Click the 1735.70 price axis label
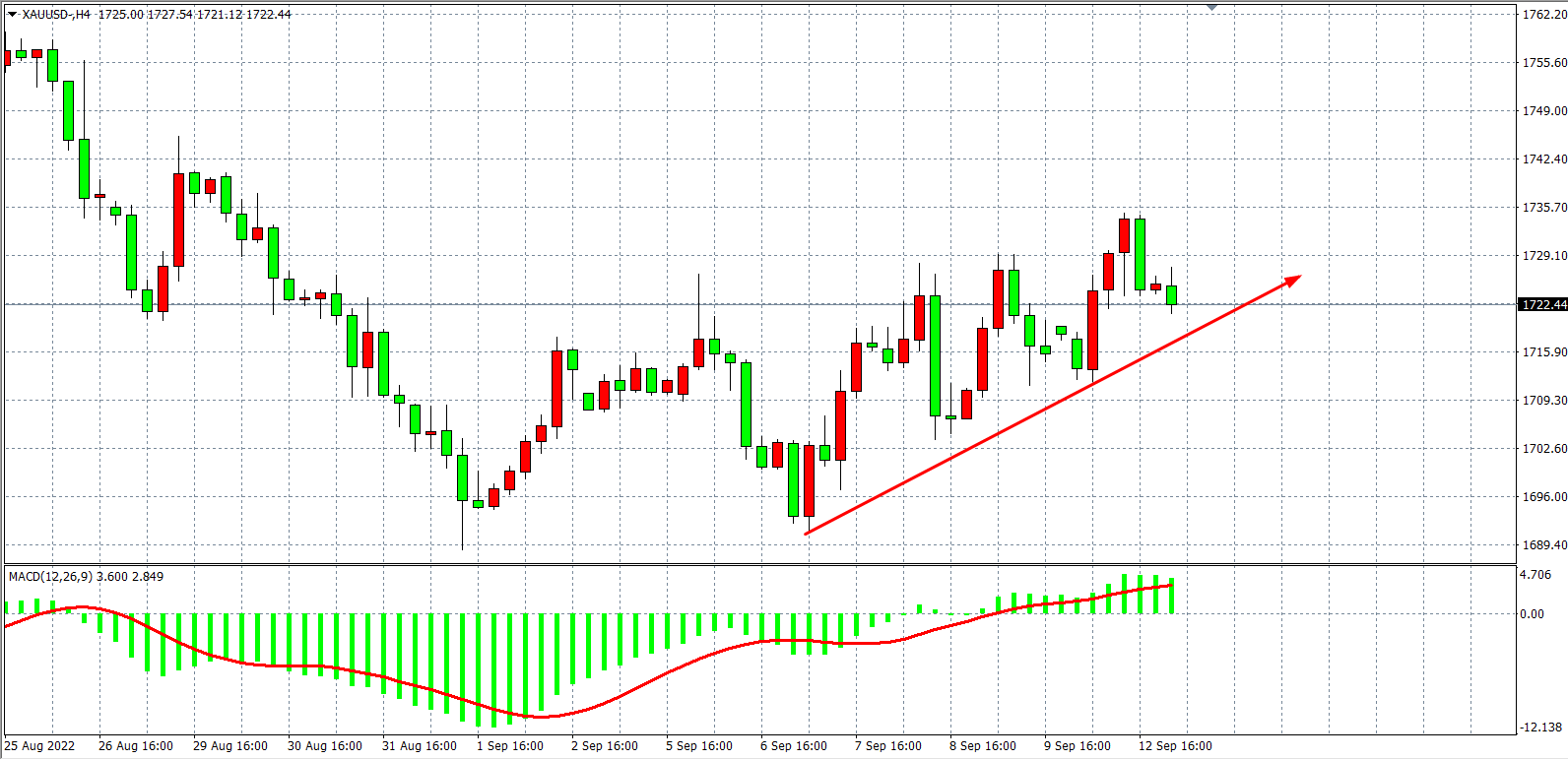This screenshot has width=1568, height=760. 1543,208
